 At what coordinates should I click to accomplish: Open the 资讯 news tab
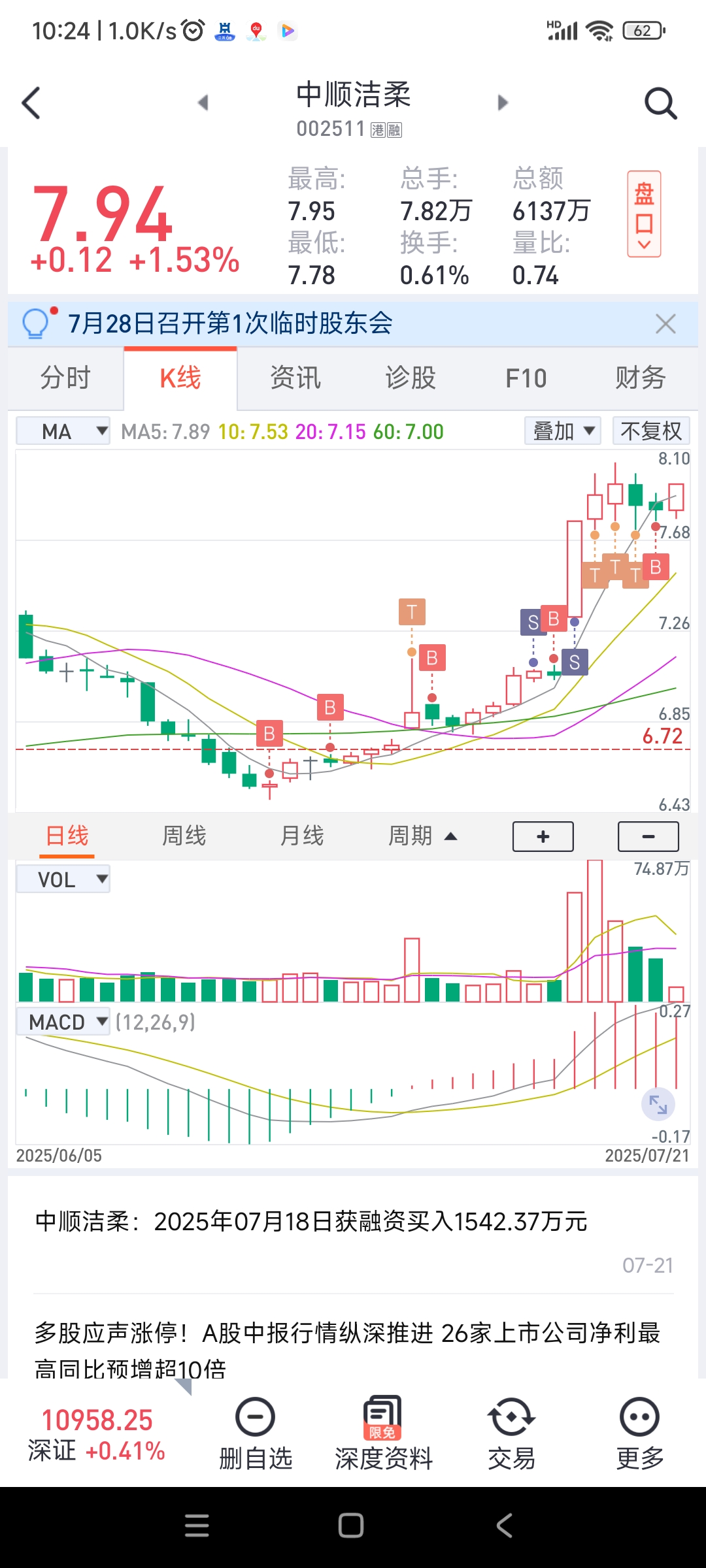[295, 378]
